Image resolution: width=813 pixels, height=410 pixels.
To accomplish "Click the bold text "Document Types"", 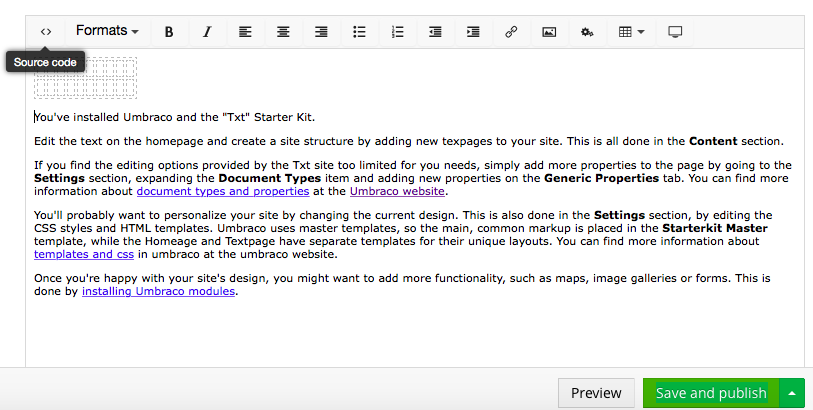I will click(270, 178).
